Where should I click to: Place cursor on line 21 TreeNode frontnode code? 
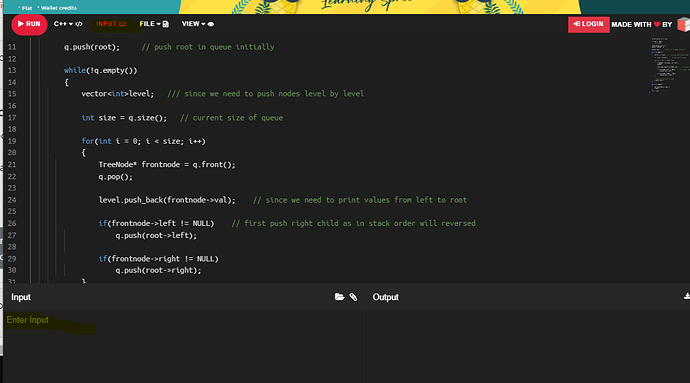coord(167,165)
